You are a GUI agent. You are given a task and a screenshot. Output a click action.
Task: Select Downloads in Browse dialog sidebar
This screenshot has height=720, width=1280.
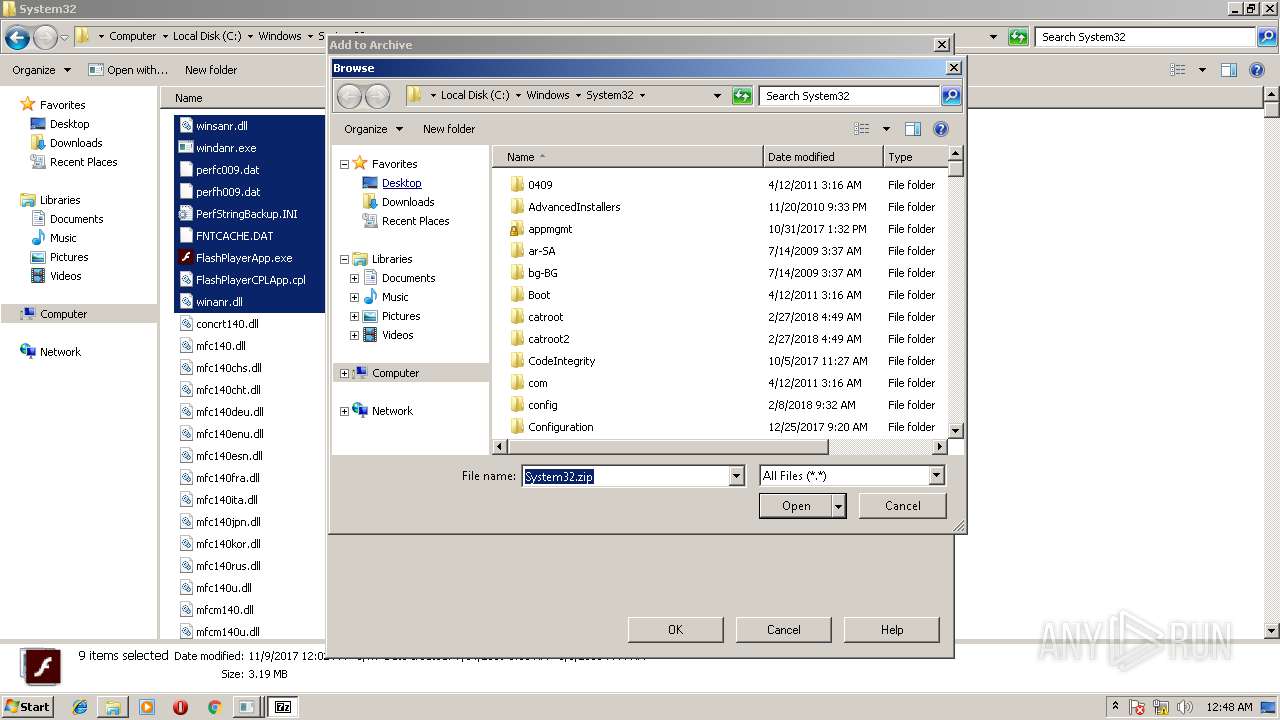[x=408, y=202]
